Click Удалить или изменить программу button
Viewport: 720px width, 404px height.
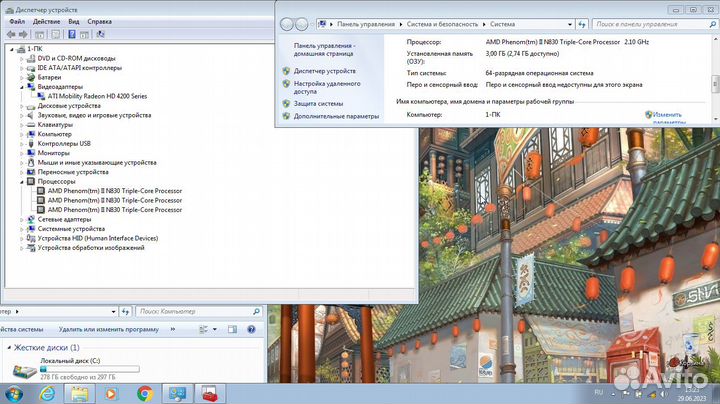(108, 328)
